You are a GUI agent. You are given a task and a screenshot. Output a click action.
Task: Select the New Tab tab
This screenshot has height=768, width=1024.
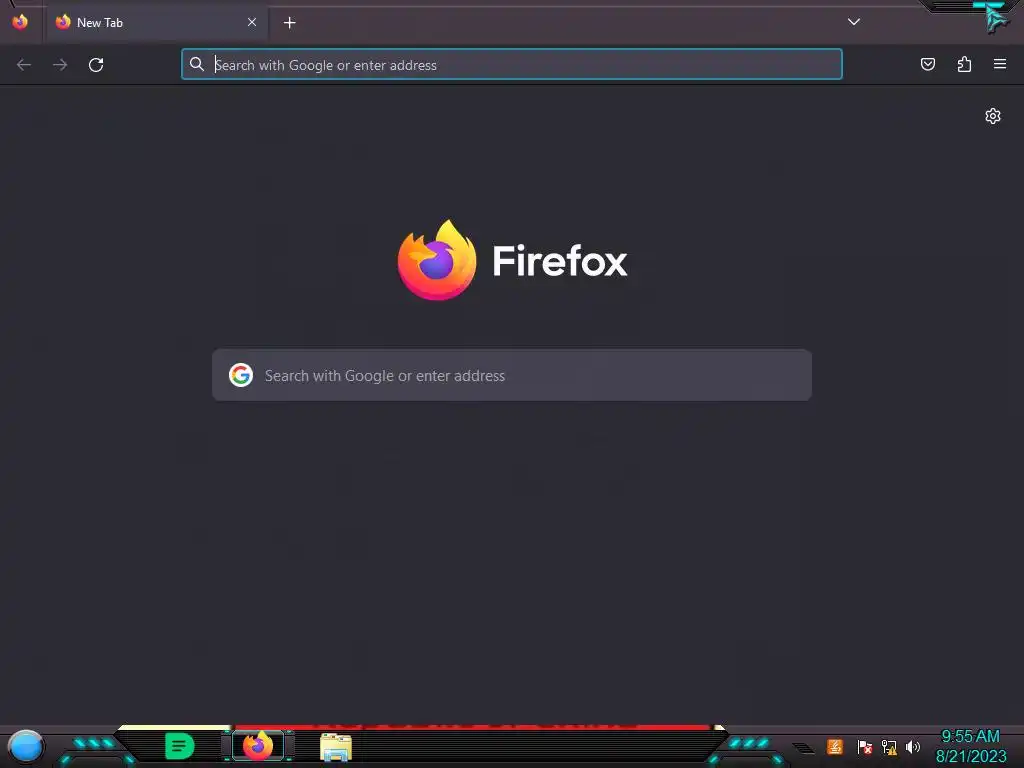156,23
